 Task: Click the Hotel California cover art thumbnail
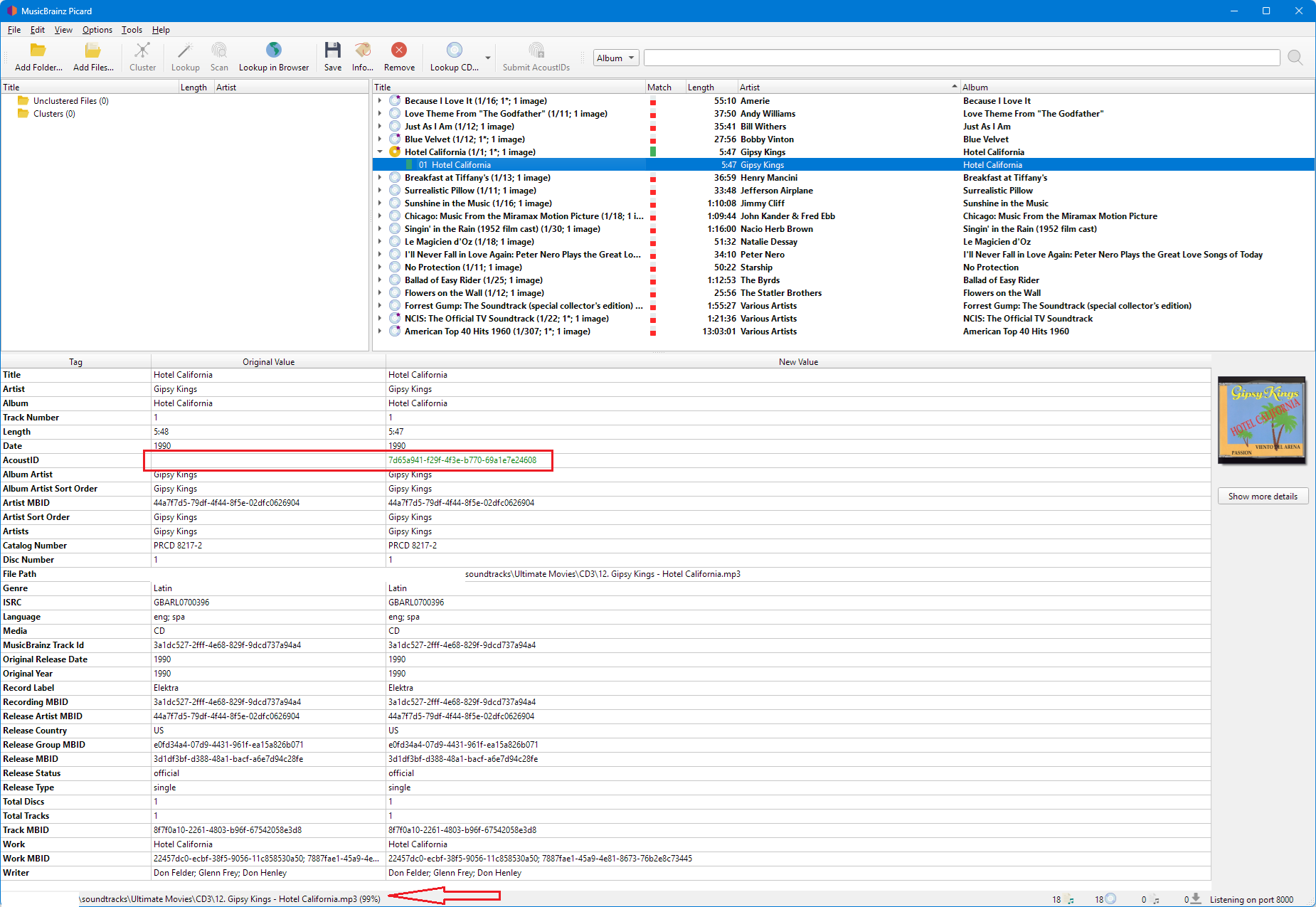point(1262,420)
